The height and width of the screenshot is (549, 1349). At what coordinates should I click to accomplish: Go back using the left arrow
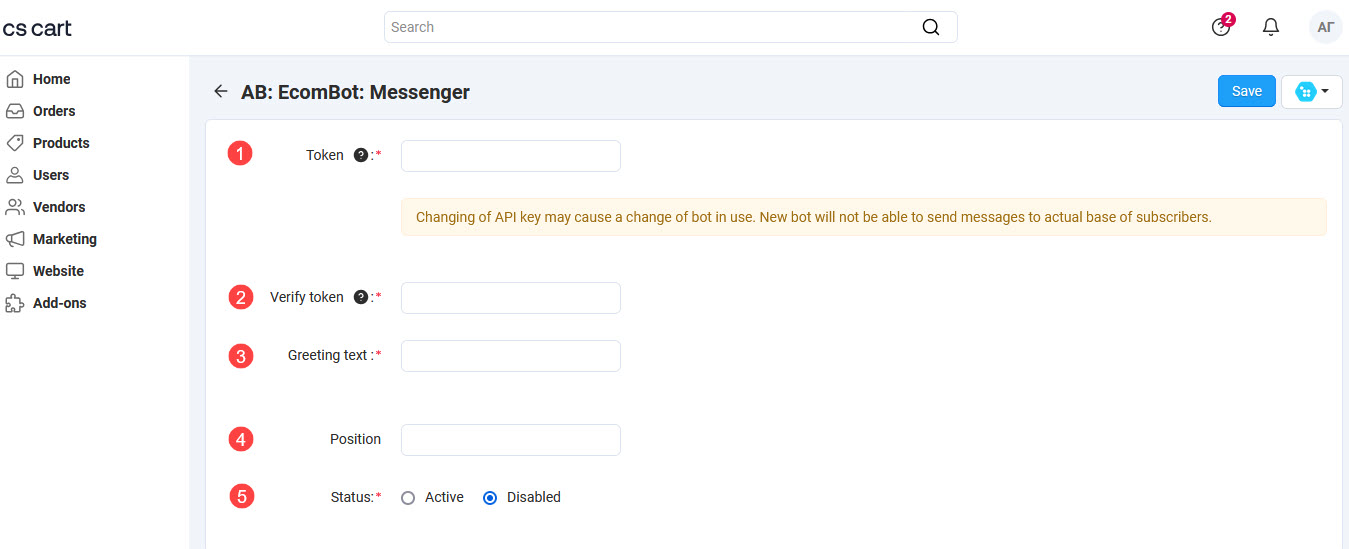point(221,91)
